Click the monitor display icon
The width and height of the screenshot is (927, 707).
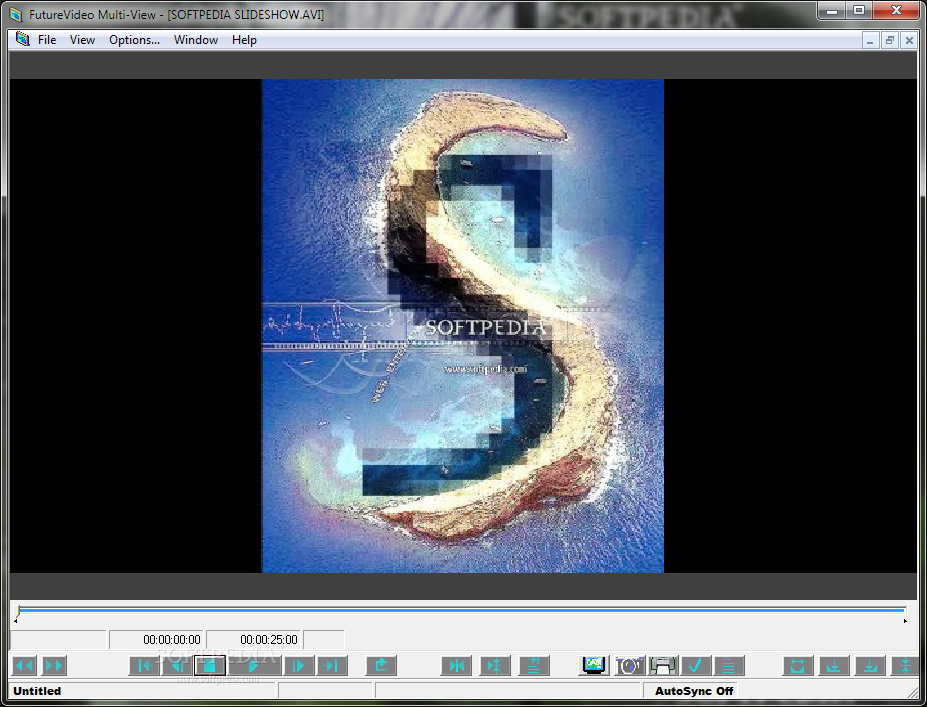(x=594, y=666)
